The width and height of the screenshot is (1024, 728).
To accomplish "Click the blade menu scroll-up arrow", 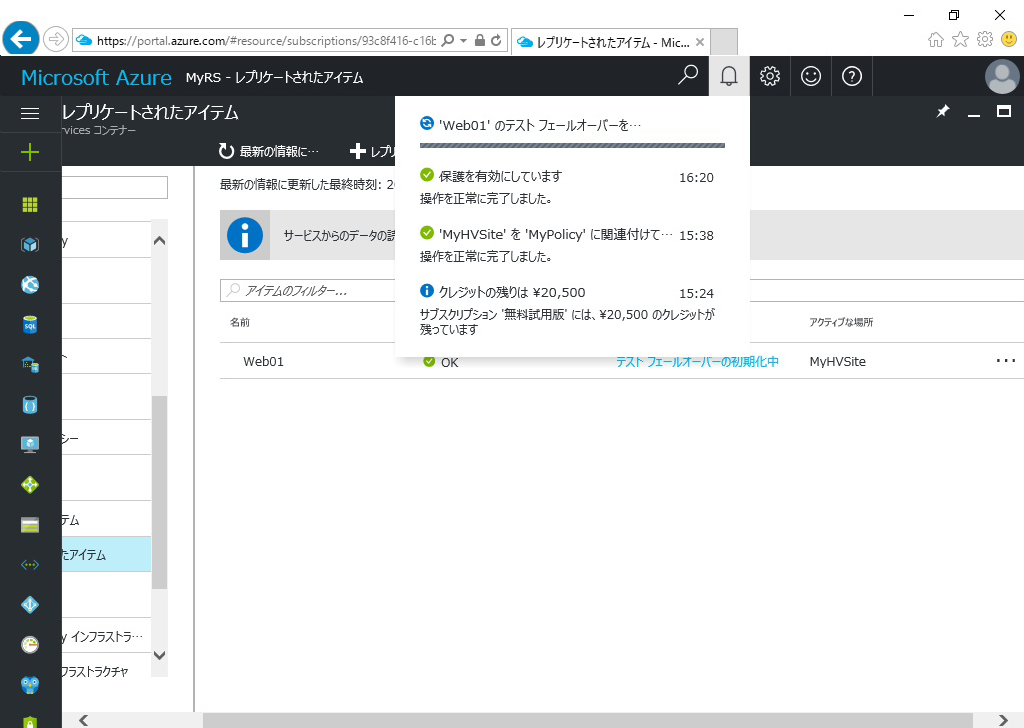I will point(159,240).
